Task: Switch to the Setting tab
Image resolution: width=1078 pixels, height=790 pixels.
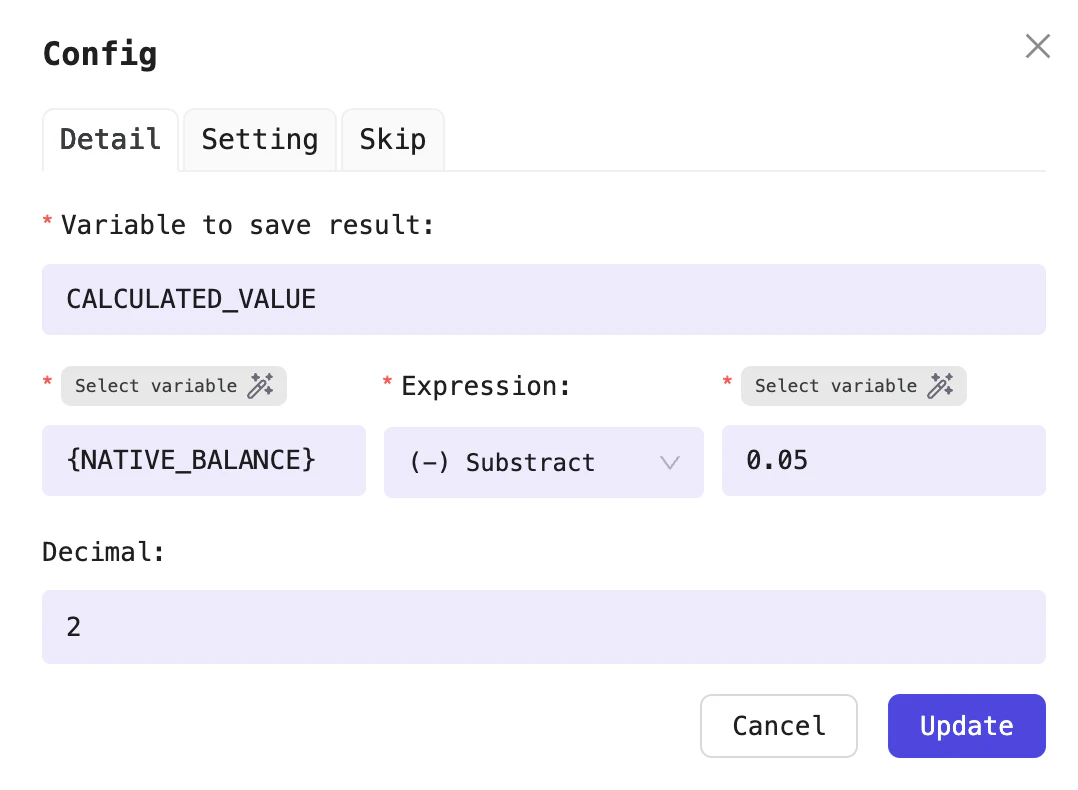Action: pyautogui.click(x=259, y=139)
